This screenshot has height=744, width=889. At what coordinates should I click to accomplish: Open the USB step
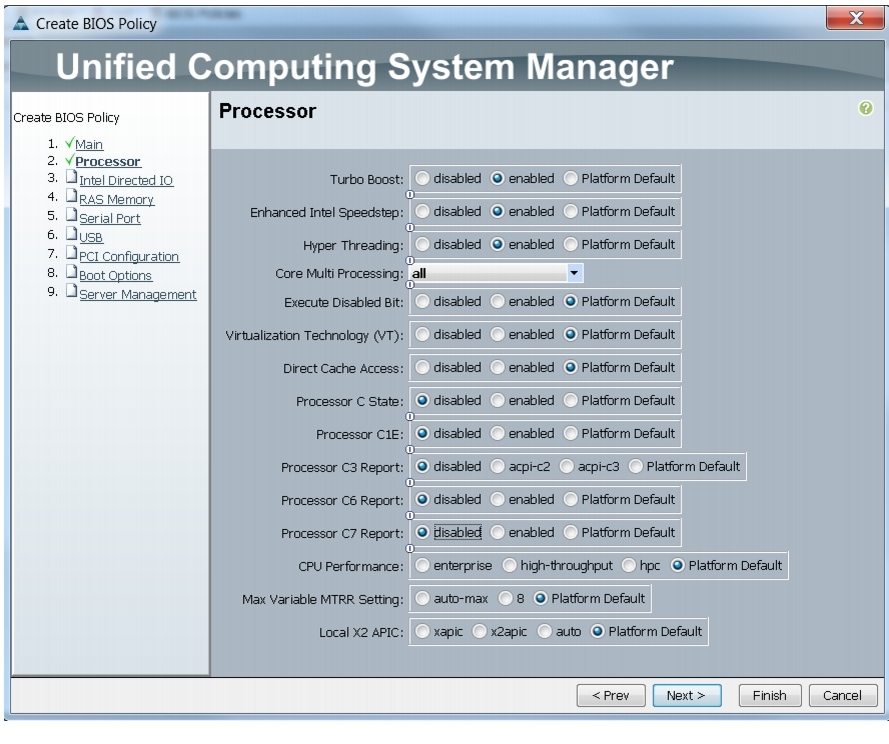pos(91,237)
